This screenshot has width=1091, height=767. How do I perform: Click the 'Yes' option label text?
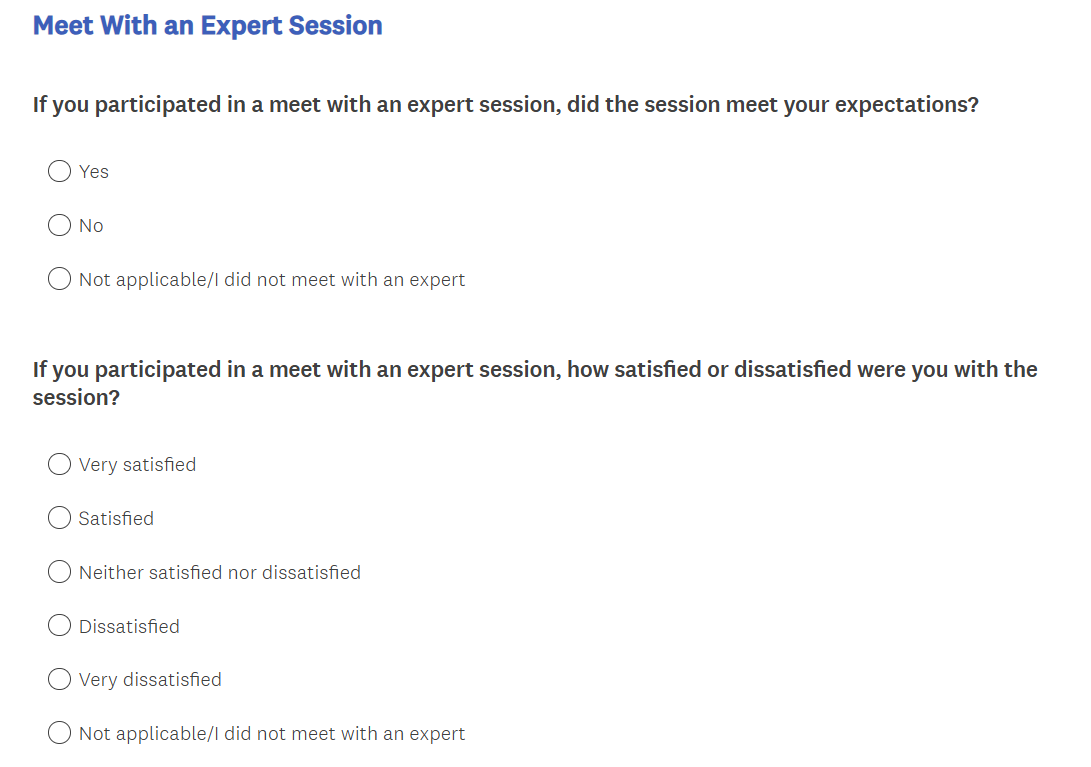94,172
